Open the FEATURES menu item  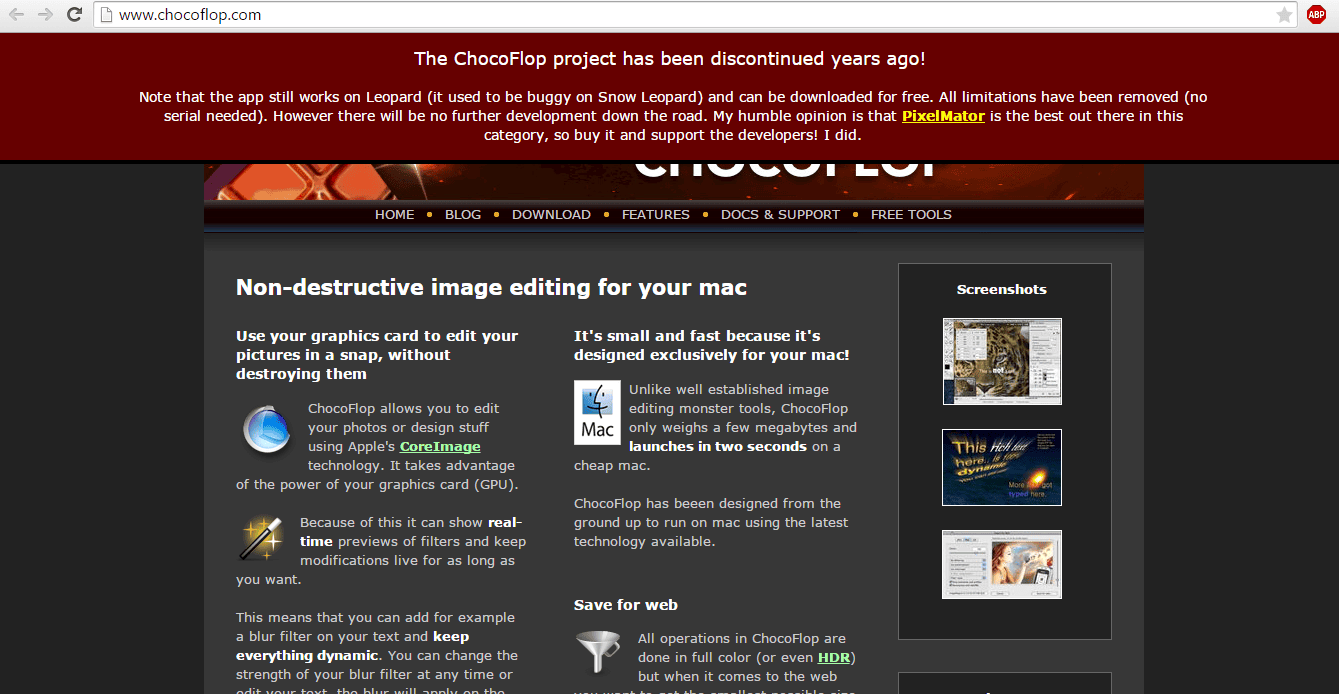656,214
